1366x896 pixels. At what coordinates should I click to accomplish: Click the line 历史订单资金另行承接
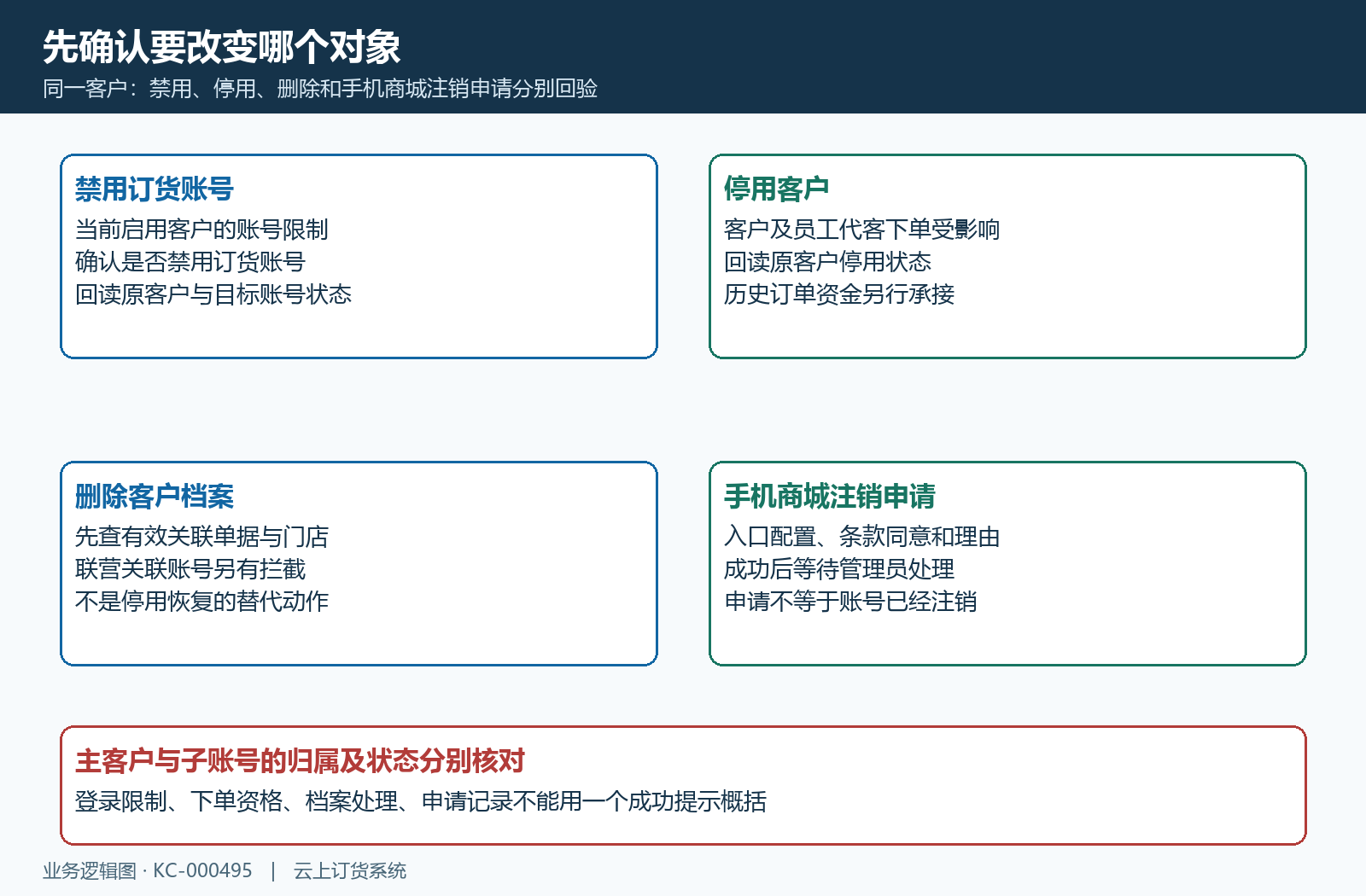(x=839, y=294)
